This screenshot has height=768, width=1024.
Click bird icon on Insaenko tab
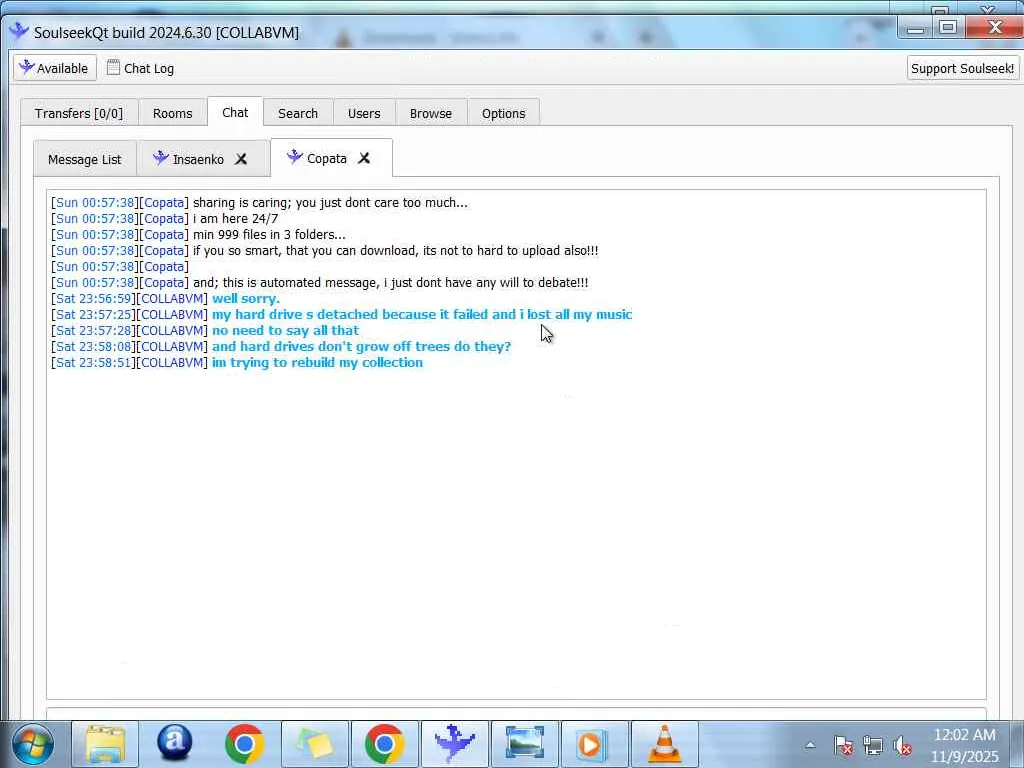pyautogui.click(x=161, y=157)
